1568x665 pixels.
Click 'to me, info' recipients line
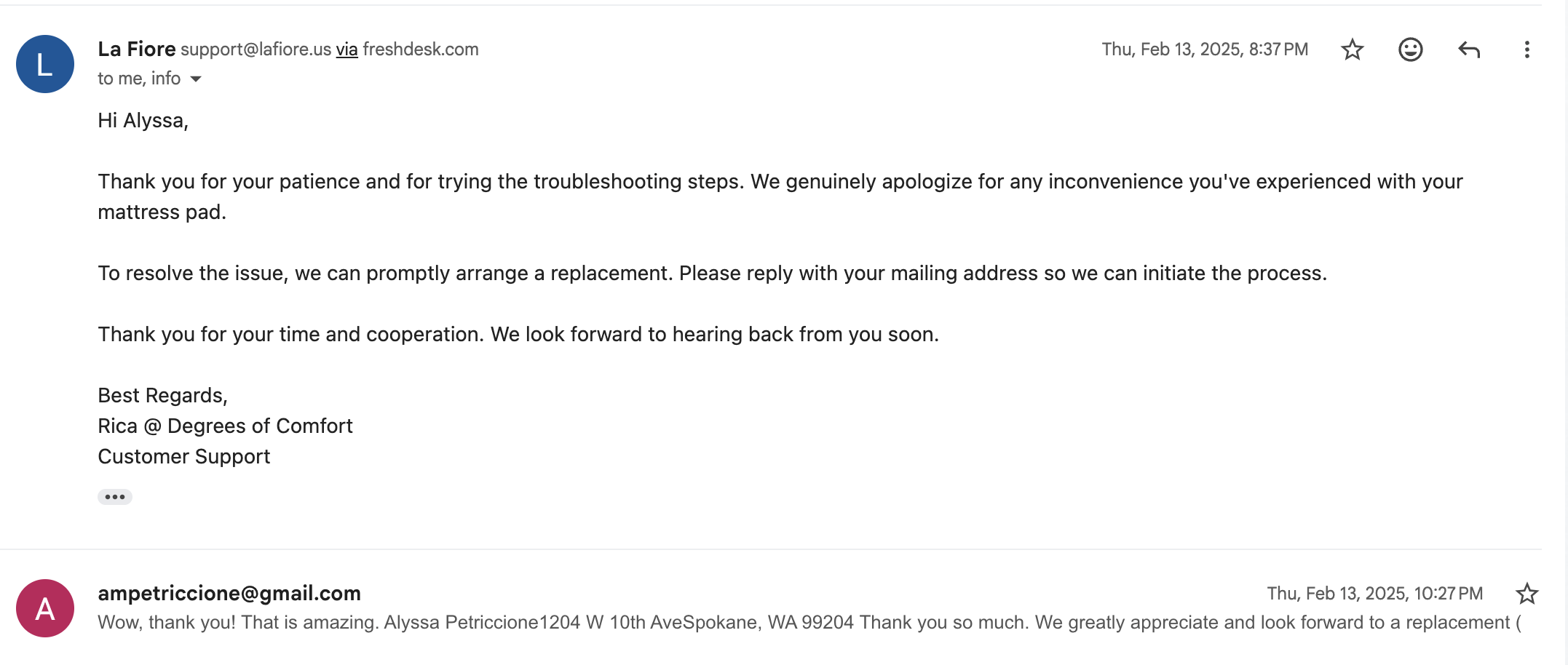pos(139,79)
